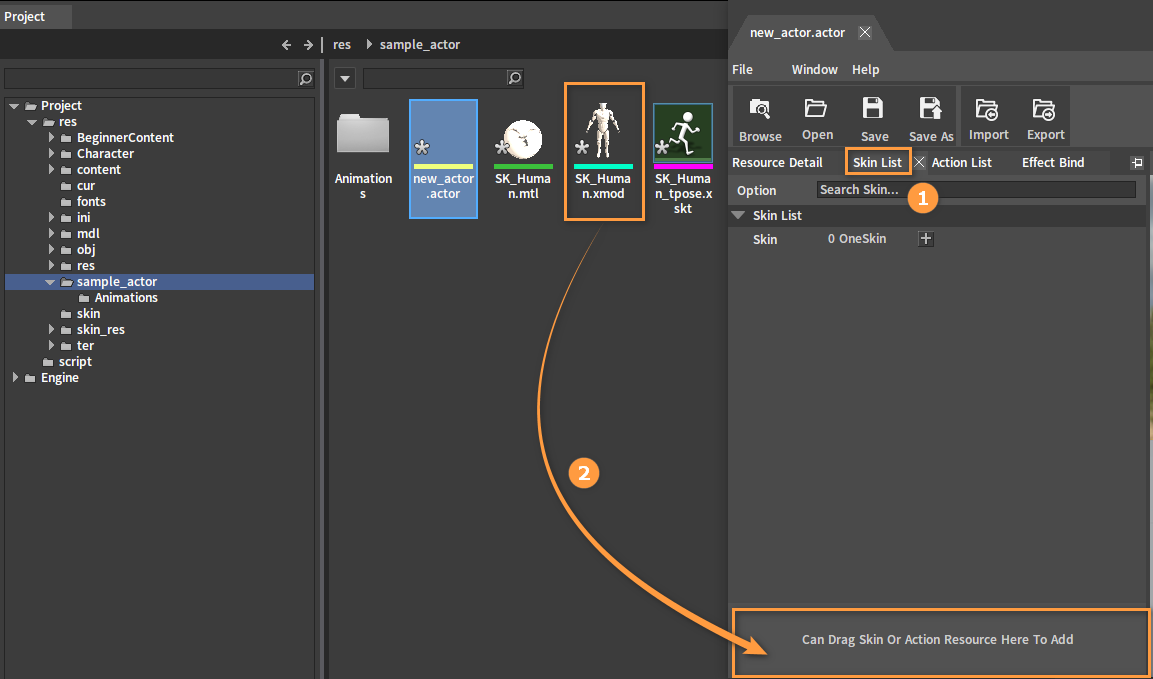Activate the new_actor.actor editor tab
This screenshot has width=1153, height=679.
(x=797, y=32)
